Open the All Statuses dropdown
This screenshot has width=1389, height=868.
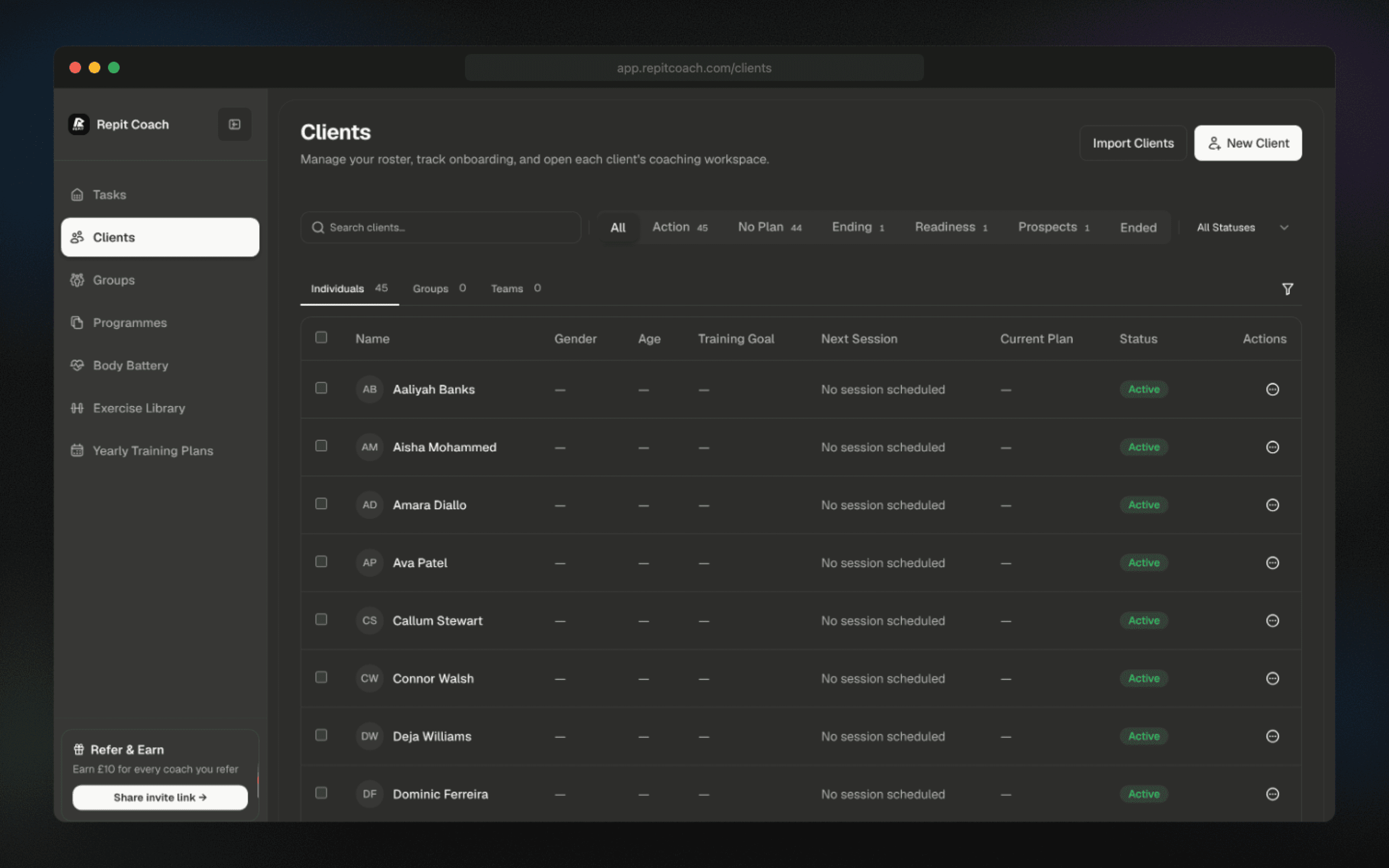coord(1243,228)
